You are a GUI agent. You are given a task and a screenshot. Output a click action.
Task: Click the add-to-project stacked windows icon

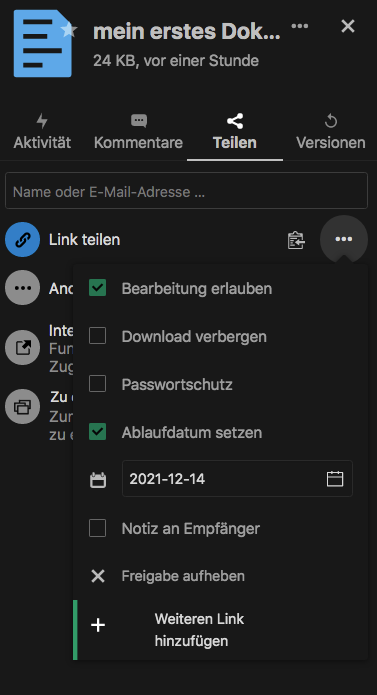(x=23, y=406)
